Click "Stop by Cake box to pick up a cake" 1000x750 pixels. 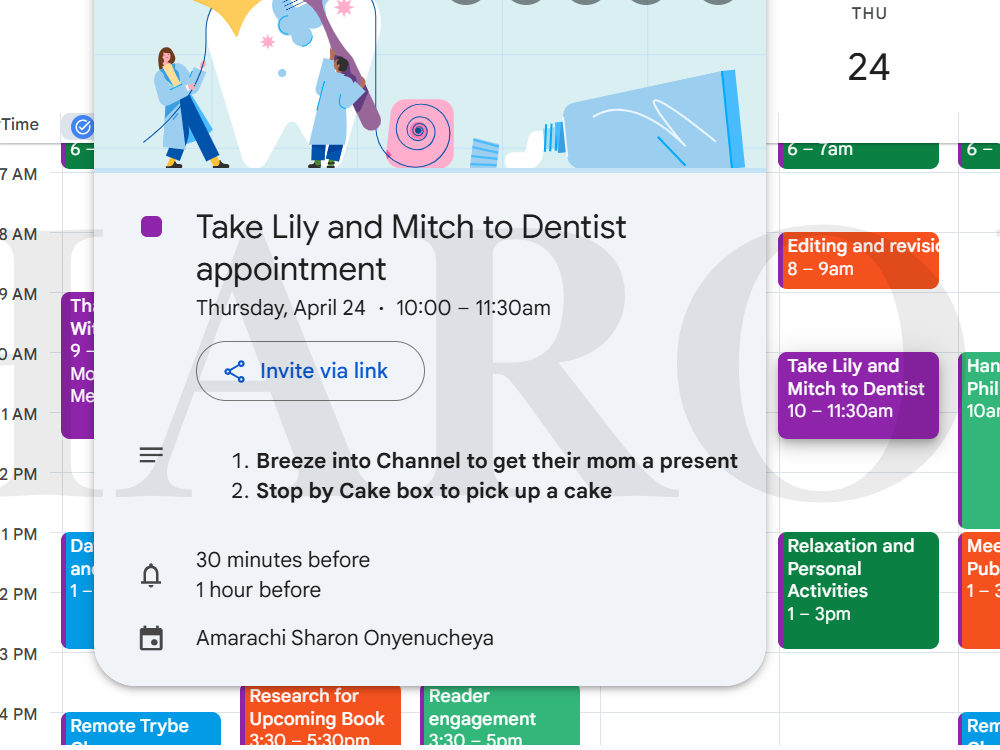pos(434,491)
